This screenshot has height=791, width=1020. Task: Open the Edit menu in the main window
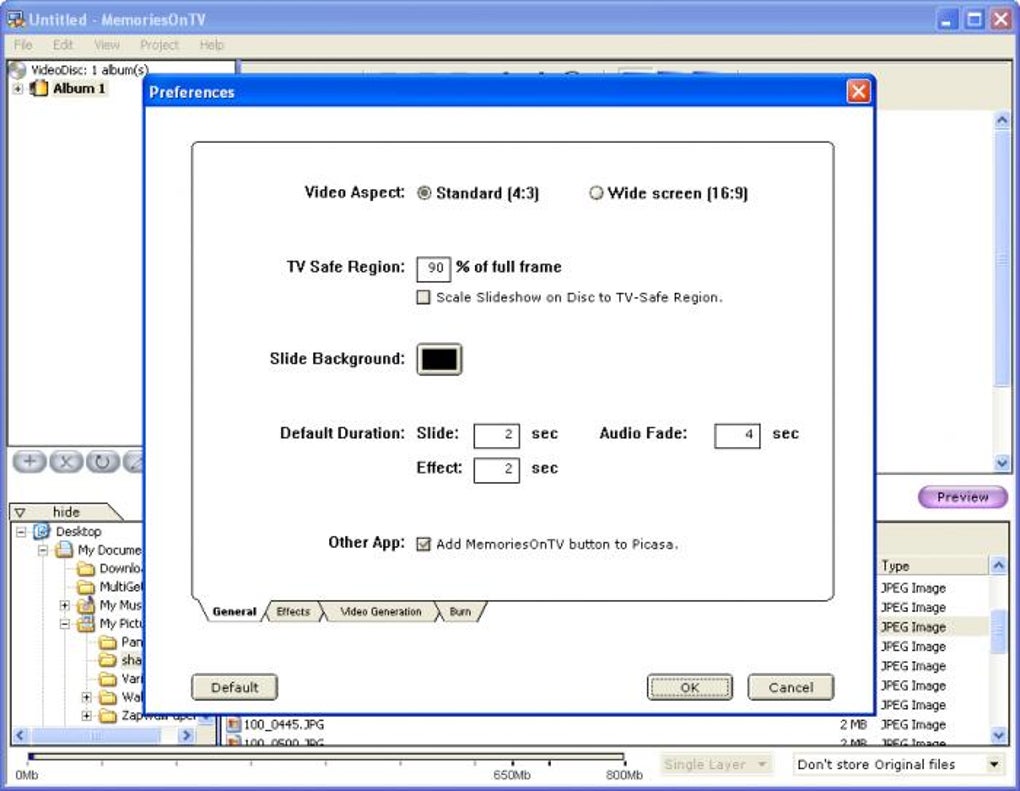(63, 45)
